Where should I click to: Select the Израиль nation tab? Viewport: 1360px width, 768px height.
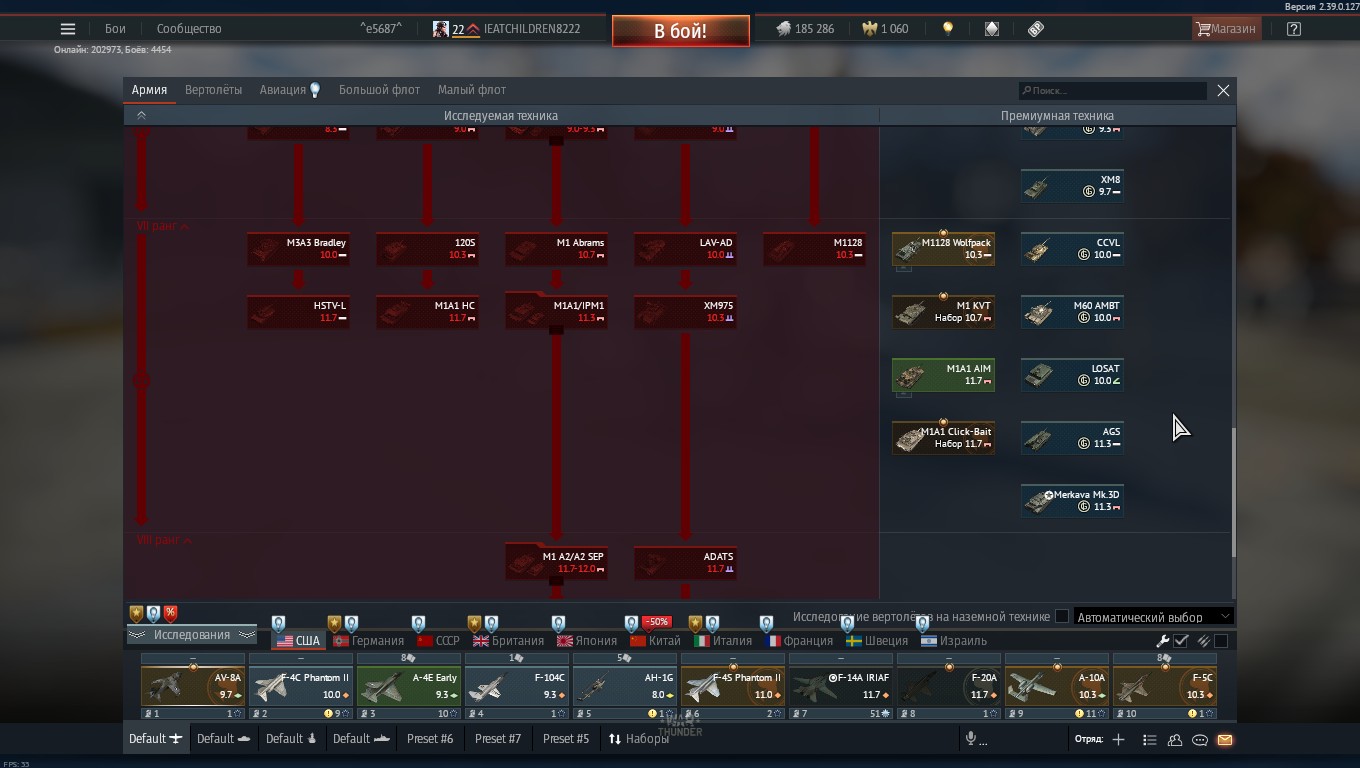953,641
